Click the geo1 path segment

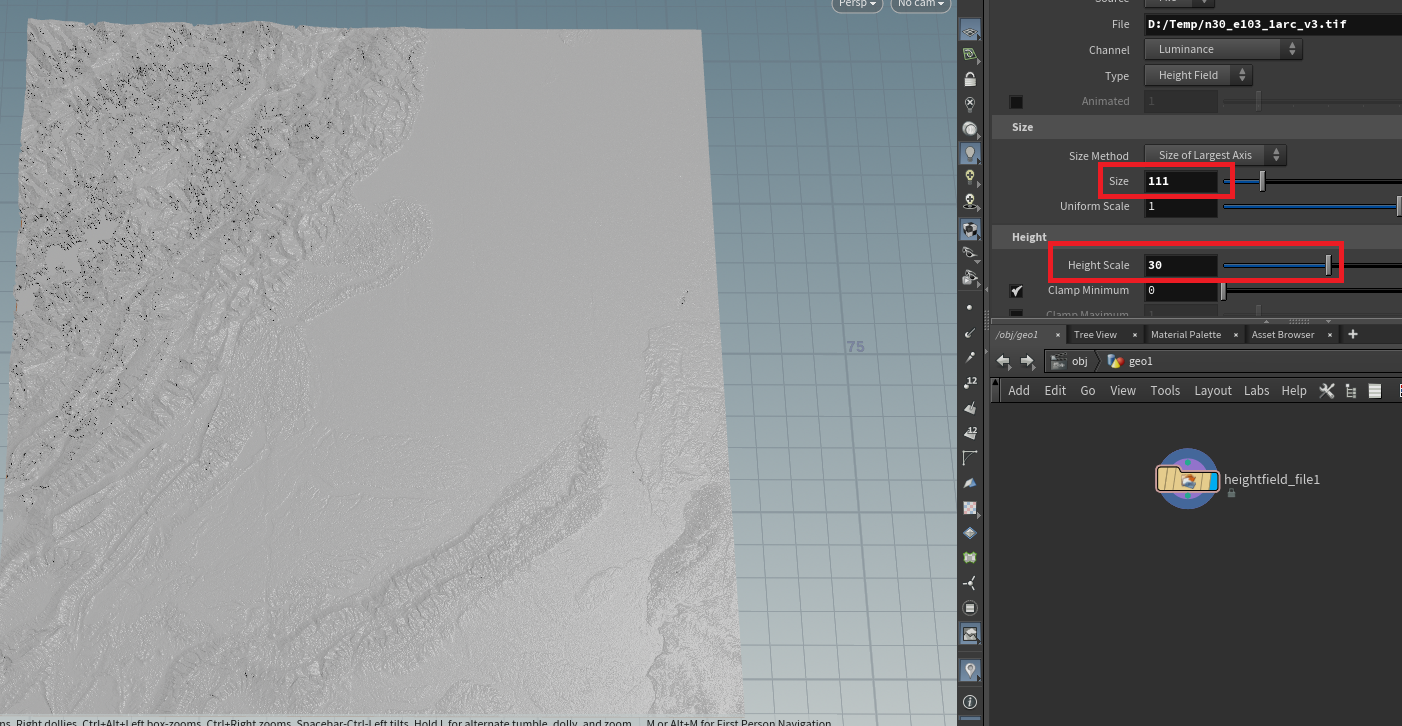(x=1131, y=361)
